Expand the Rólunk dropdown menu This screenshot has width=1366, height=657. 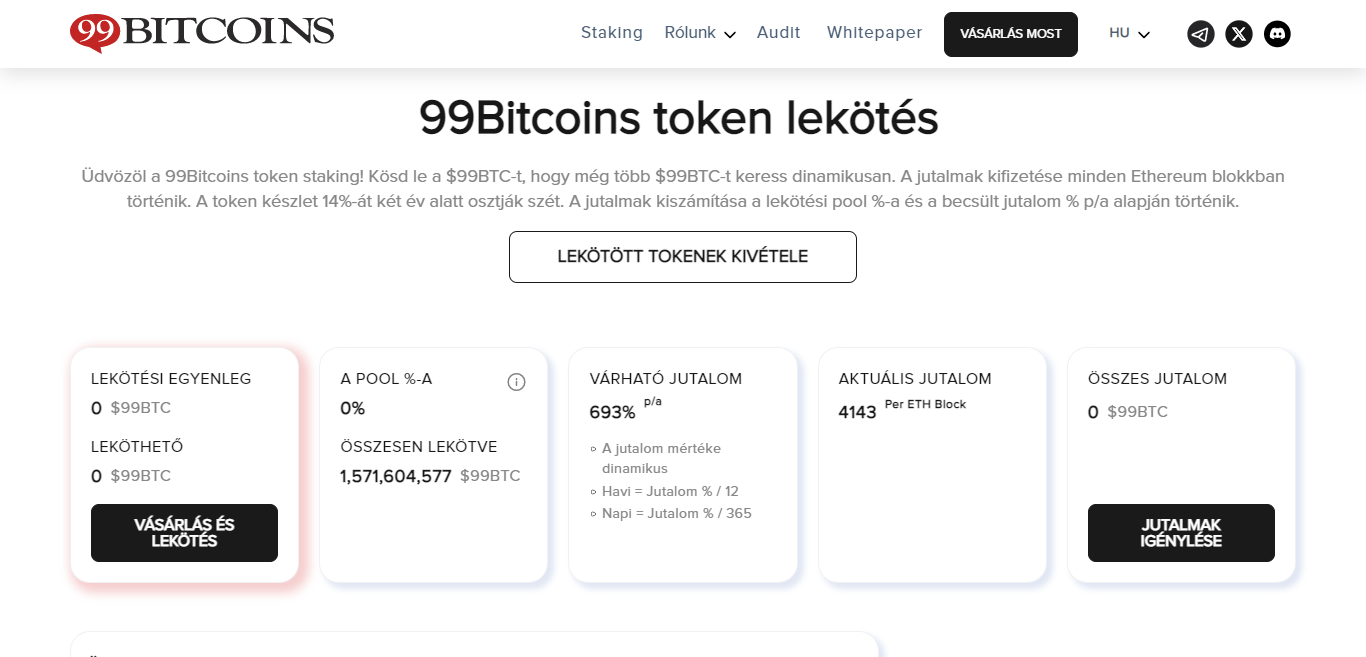tap(700, 33)
